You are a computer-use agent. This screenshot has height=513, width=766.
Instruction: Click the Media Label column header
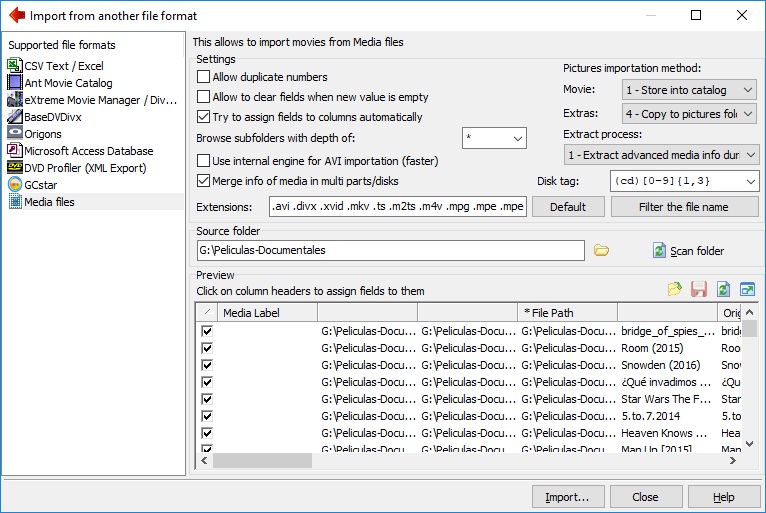[266, 313]
